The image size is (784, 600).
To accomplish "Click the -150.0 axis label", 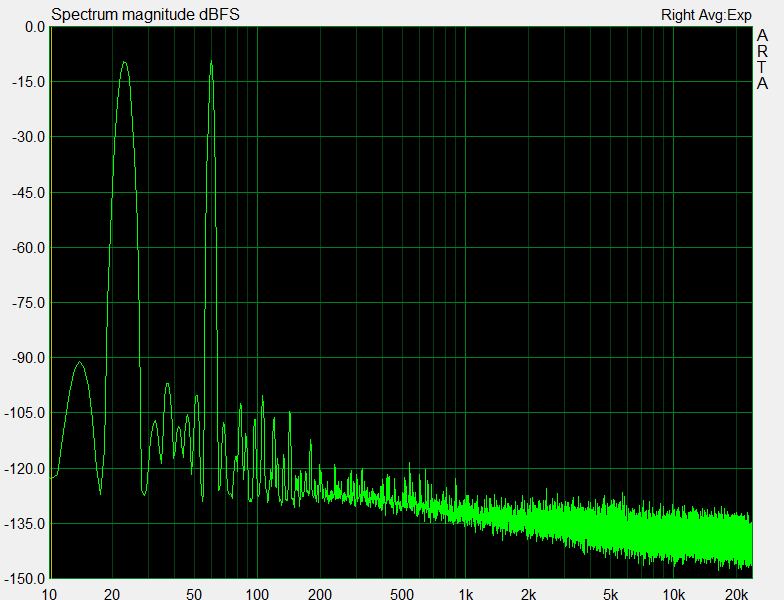I will [25, 579].
